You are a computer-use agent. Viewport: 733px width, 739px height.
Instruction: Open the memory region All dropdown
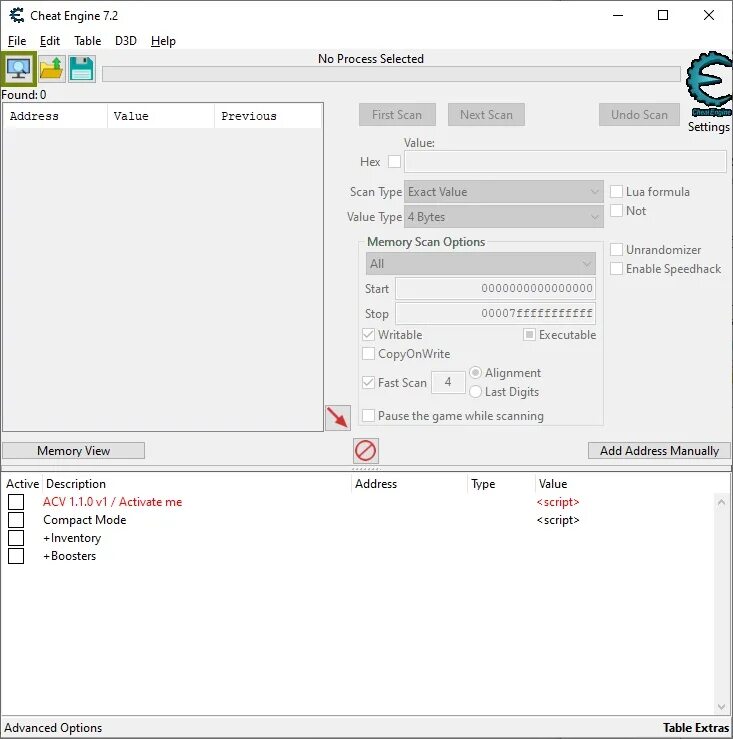click(481, 263)
